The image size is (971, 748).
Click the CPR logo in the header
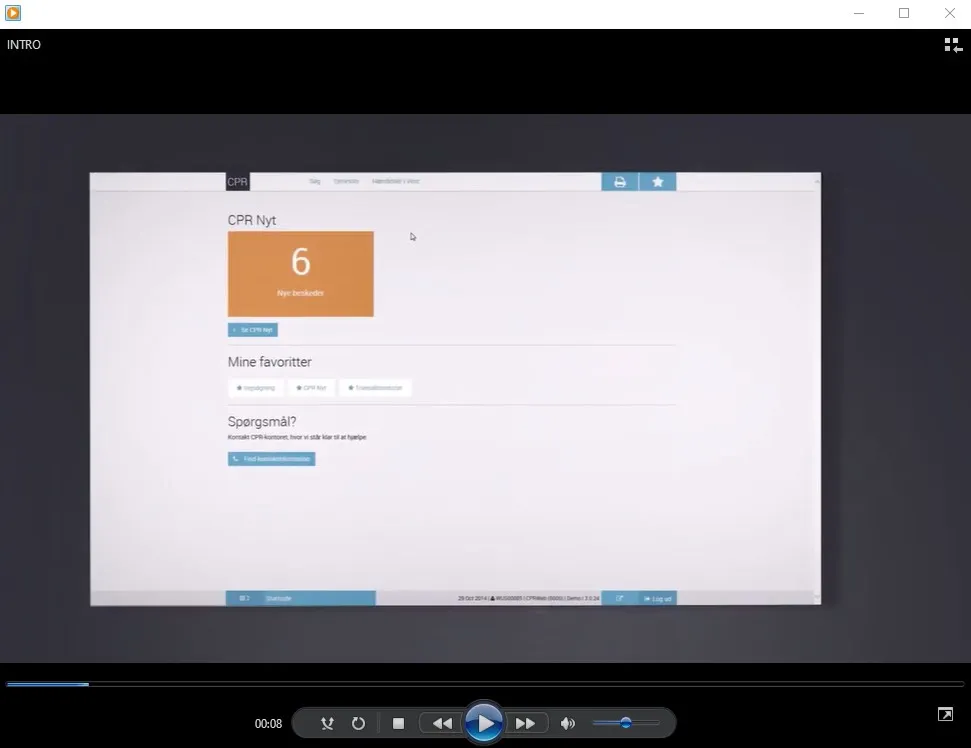(x=238, y=182)
